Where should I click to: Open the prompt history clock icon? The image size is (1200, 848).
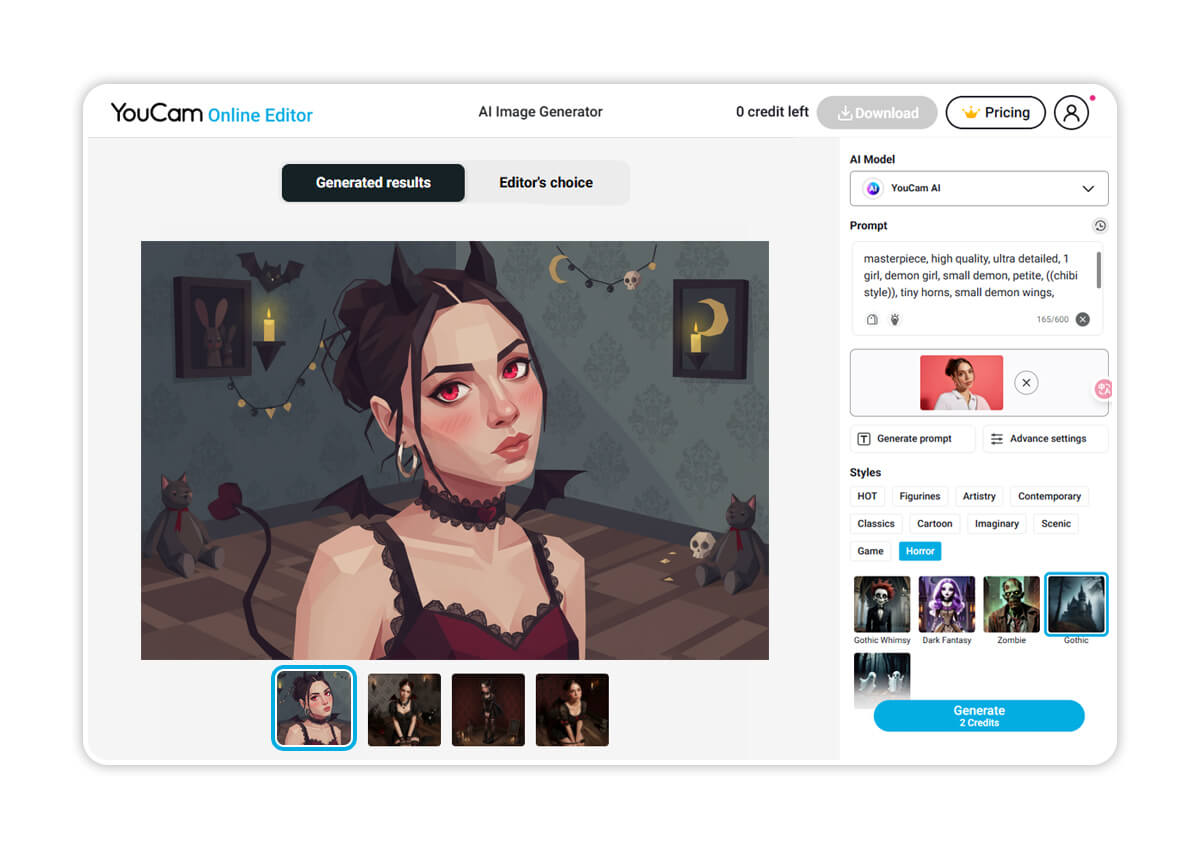(x=1100, y=226)
